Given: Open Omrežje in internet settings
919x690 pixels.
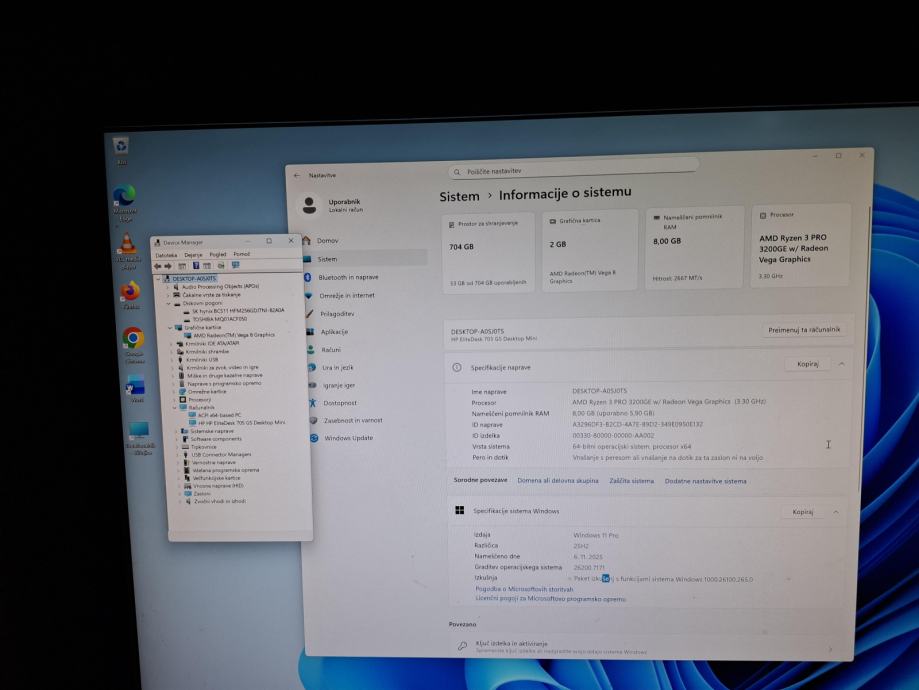Looking at the screenshot, I should point(347,295).
